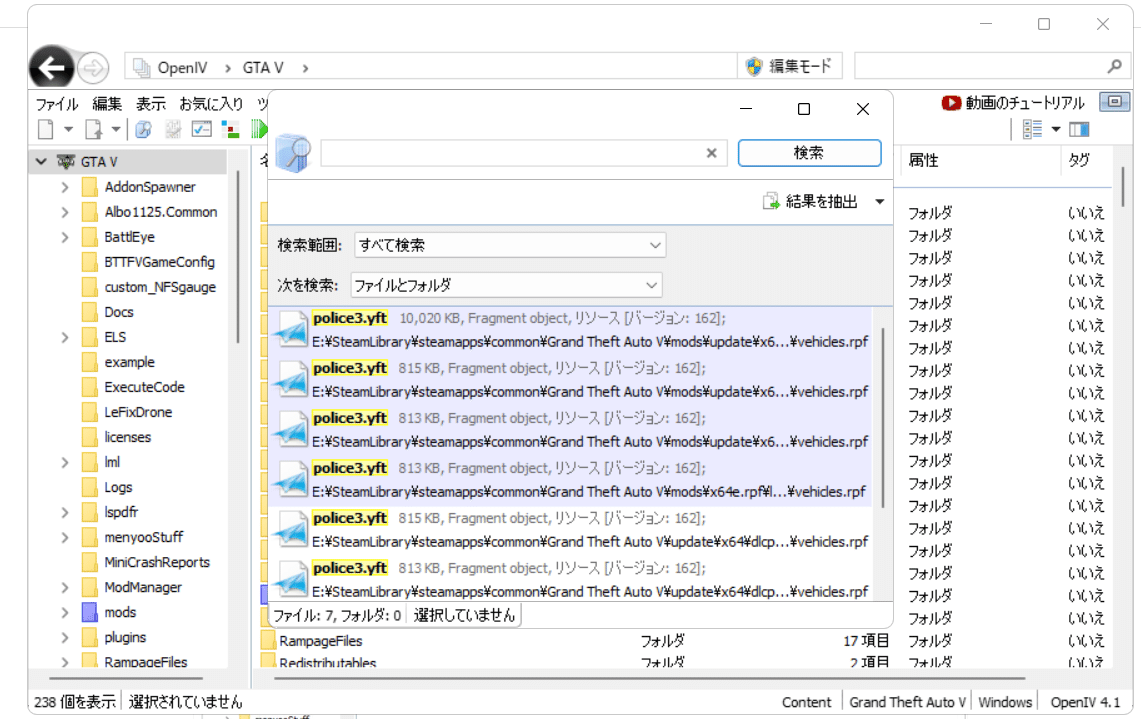Click the 編集モード button

pos(790,67)
